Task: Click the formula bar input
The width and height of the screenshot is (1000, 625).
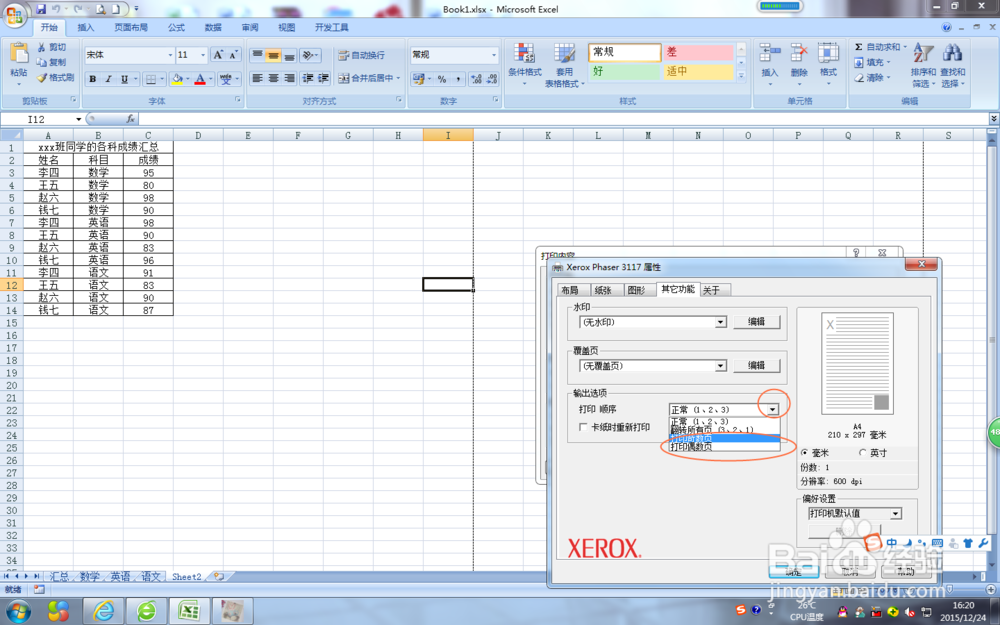Action: (562, 119)
